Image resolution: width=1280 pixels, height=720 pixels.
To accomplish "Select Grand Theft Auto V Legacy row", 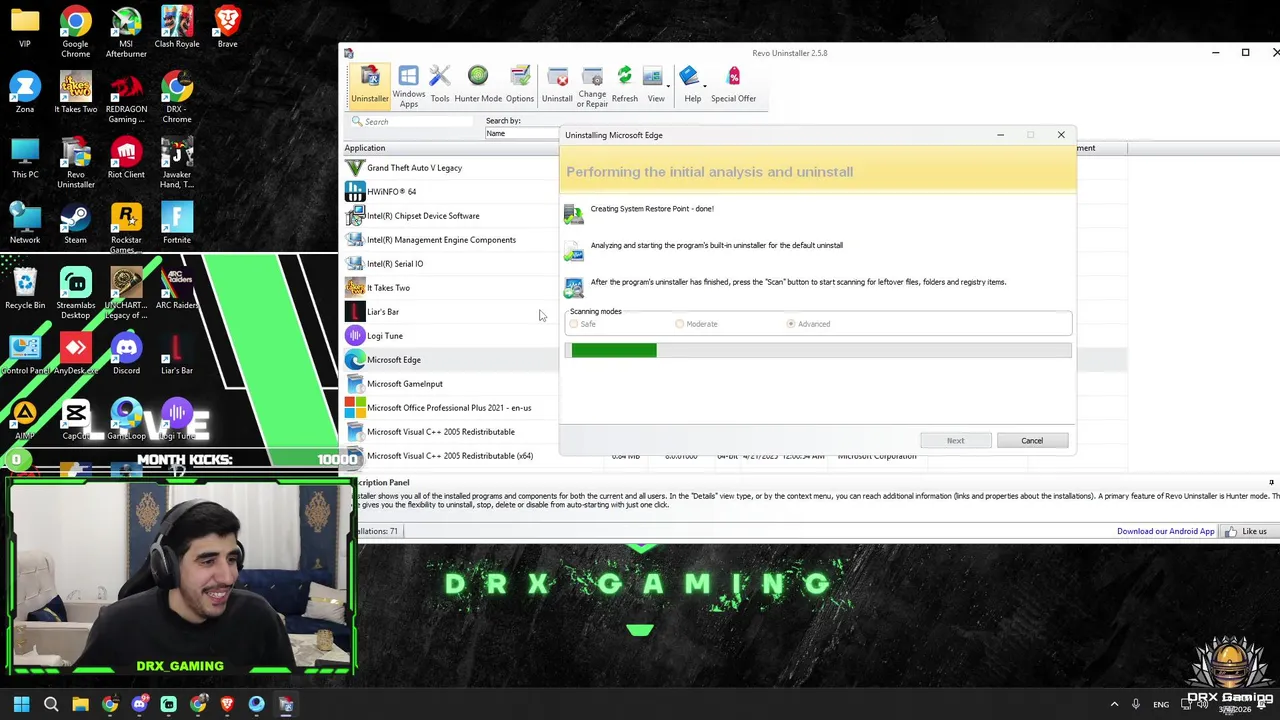I will tap(451, 168).
